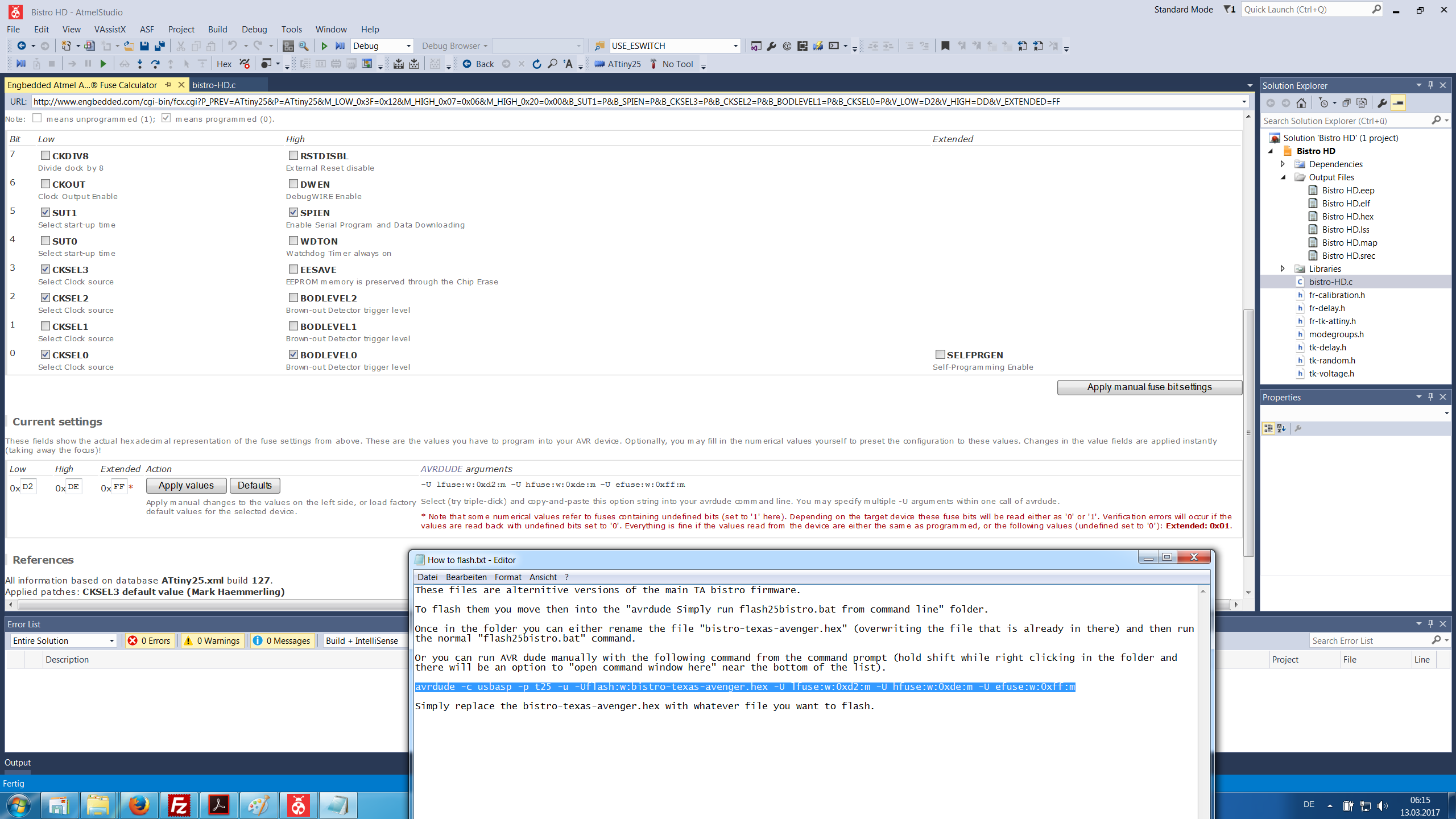The width and height of the screenshot is (1456, 819).
Task: Click the Quick Launch search magnifier icon
Action: point(1376,10)
